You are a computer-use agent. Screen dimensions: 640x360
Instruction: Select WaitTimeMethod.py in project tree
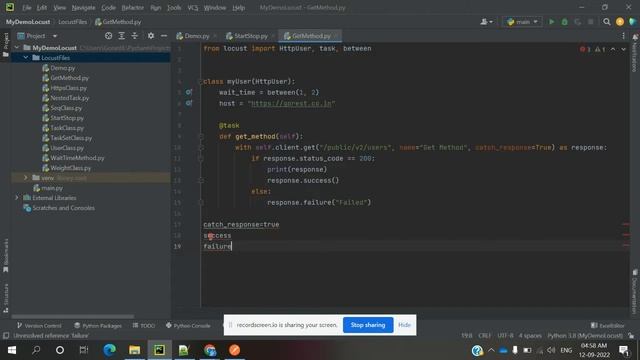pos(73,158)
